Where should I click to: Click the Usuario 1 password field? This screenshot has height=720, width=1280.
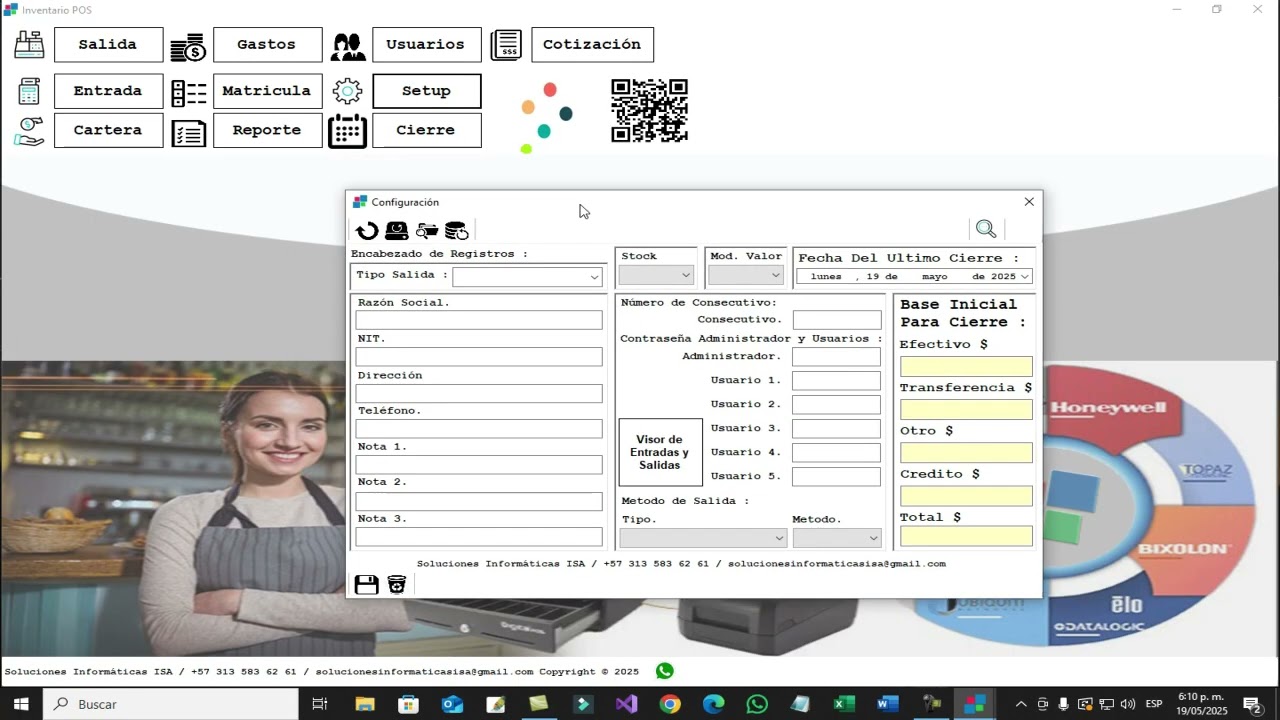tap(836, 380)
